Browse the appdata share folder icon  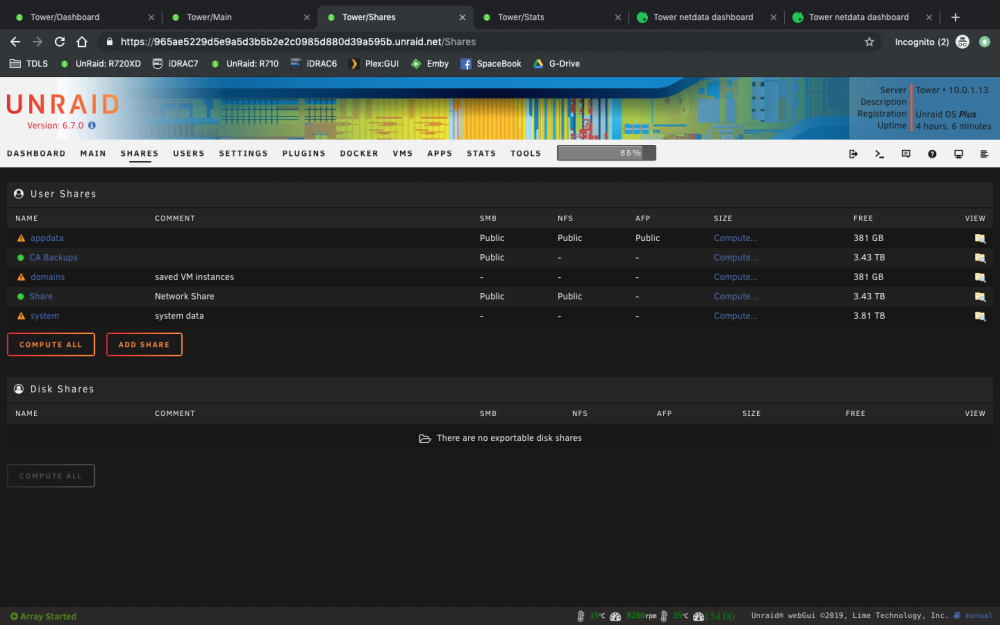coord(980,238)
